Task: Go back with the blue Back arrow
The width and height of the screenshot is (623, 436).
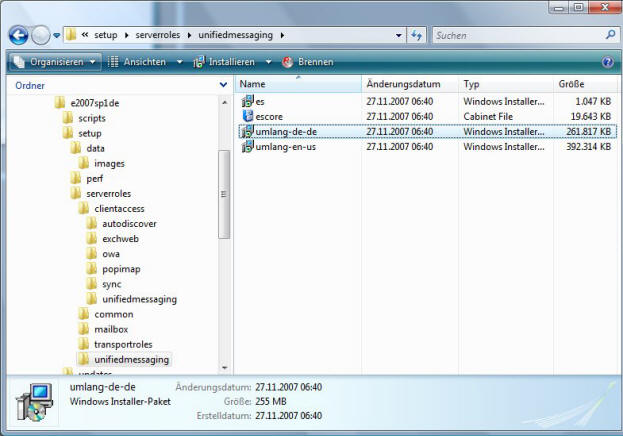Action: tap(18, 35)
